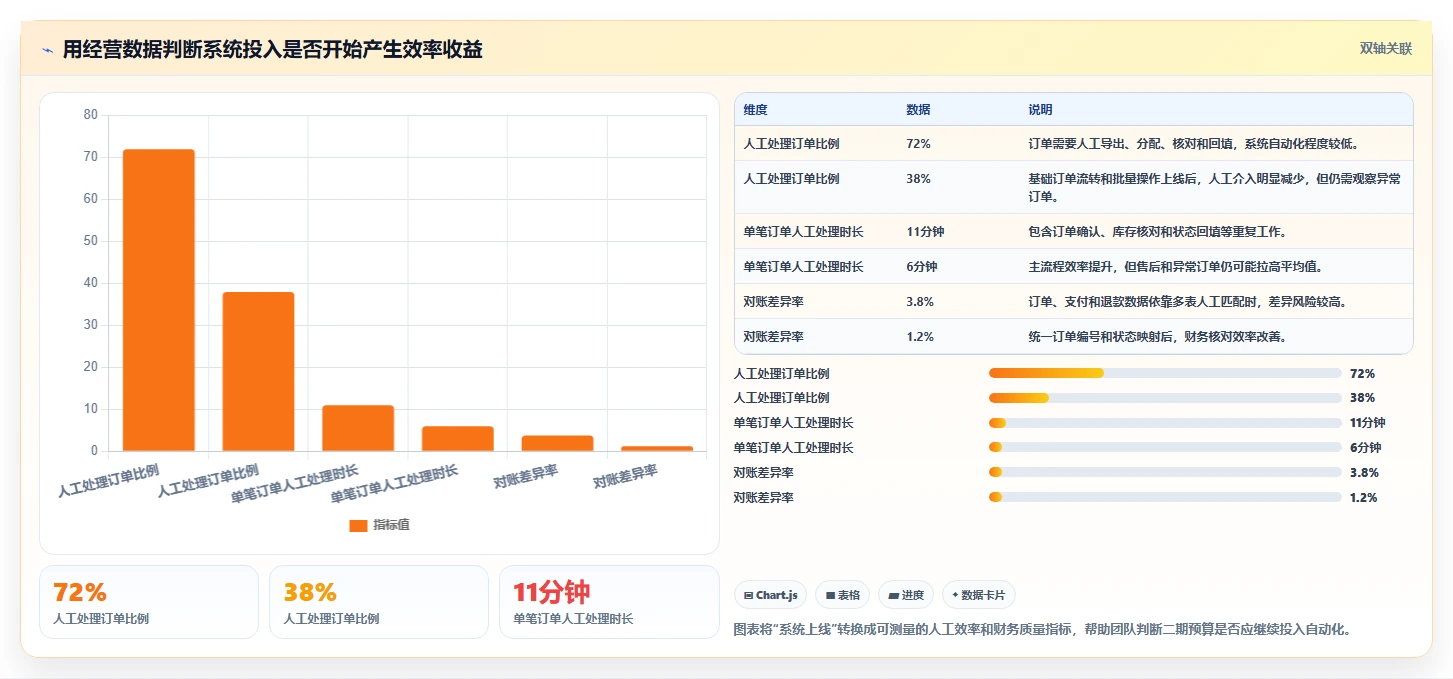The width and height of the screenshot is (1453, 679).
Task: Select the 数据卡片 tag pill
Action: point(979,595)
